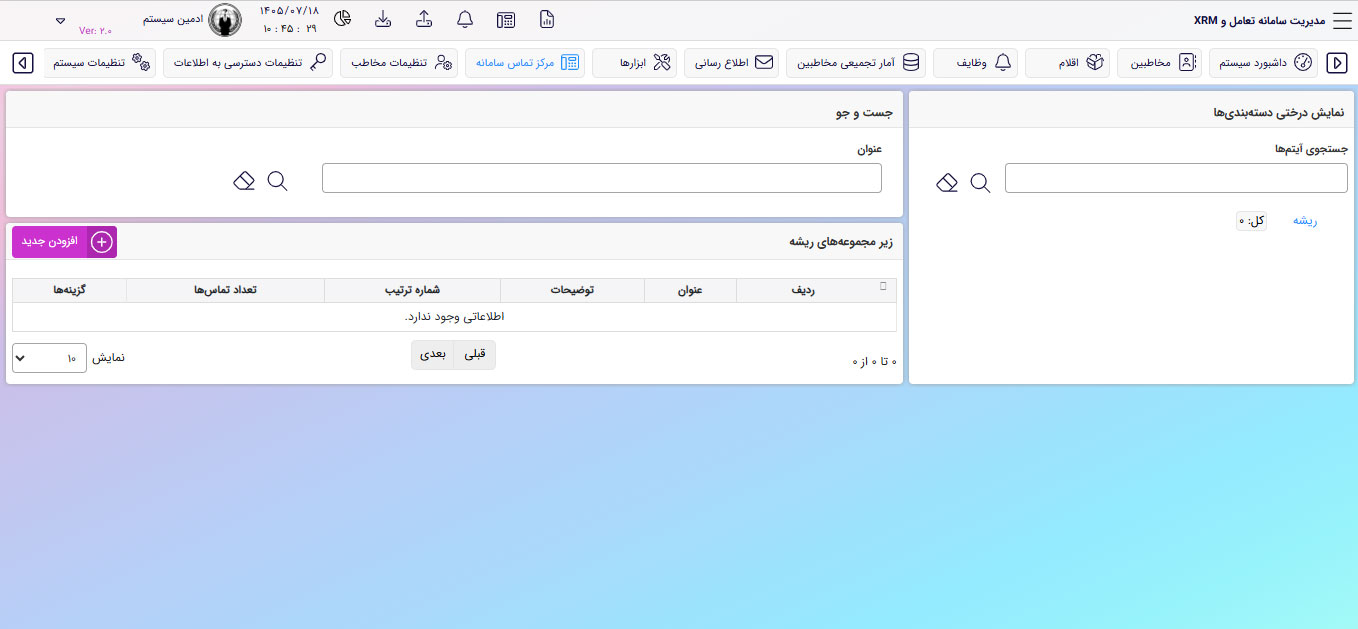The height and width of the screenshot is (629, 1358).
Task: Move the menu bar toward the right end
Action: [x=1337, y=63]
